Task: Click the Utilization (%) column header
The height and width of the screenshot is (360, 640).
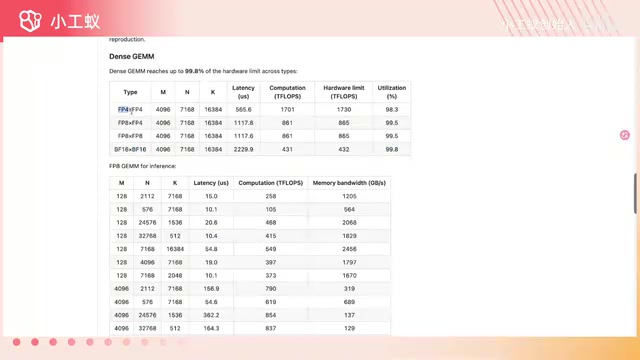Action: 391,92
